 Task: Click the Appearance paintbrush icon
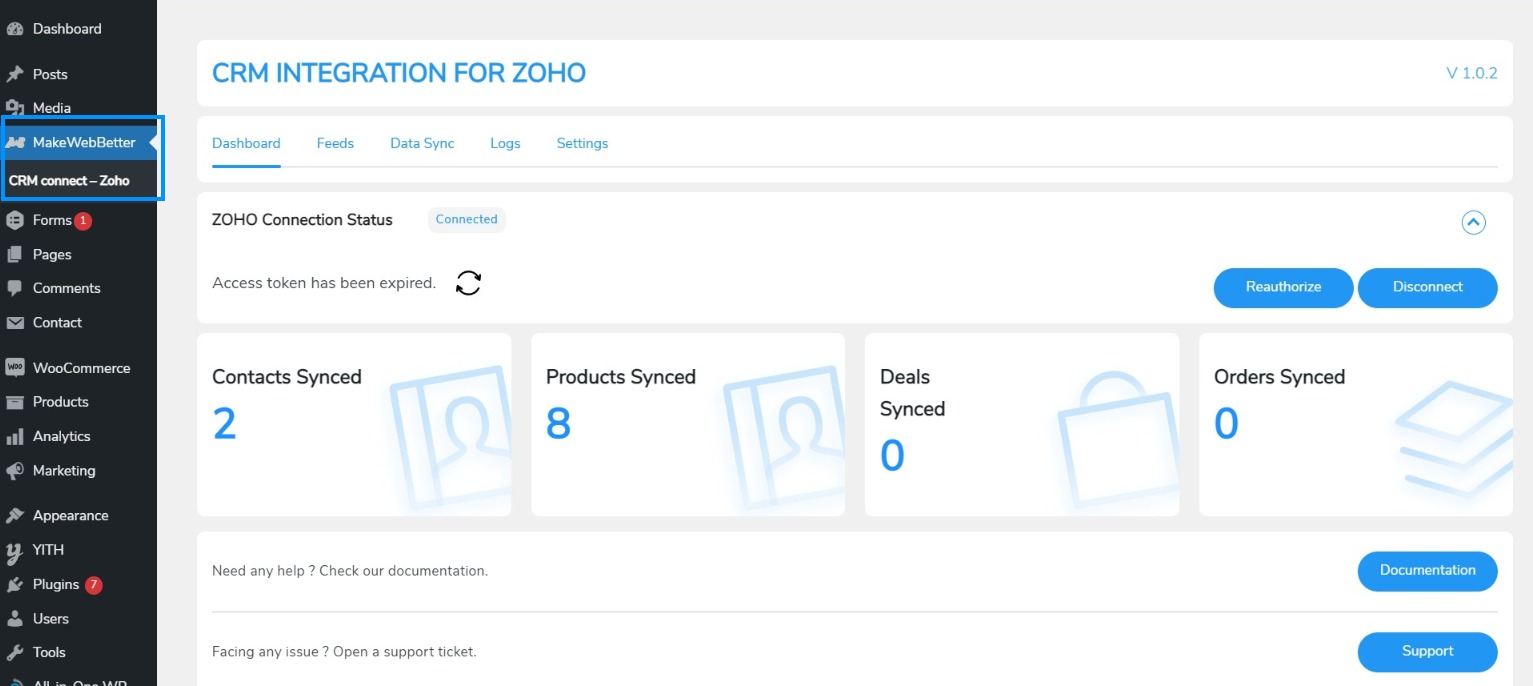[x=15, y=516]
